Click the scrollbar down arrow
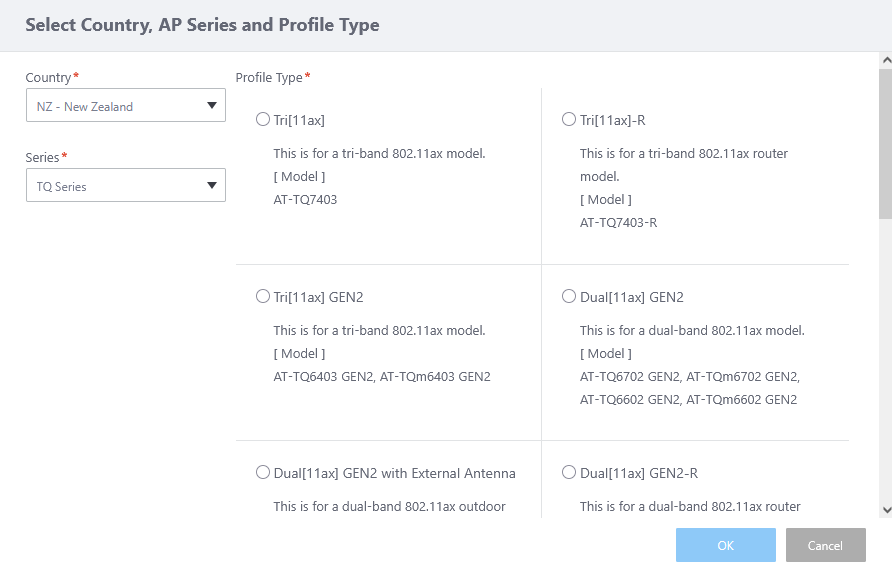 pos(885,510)
